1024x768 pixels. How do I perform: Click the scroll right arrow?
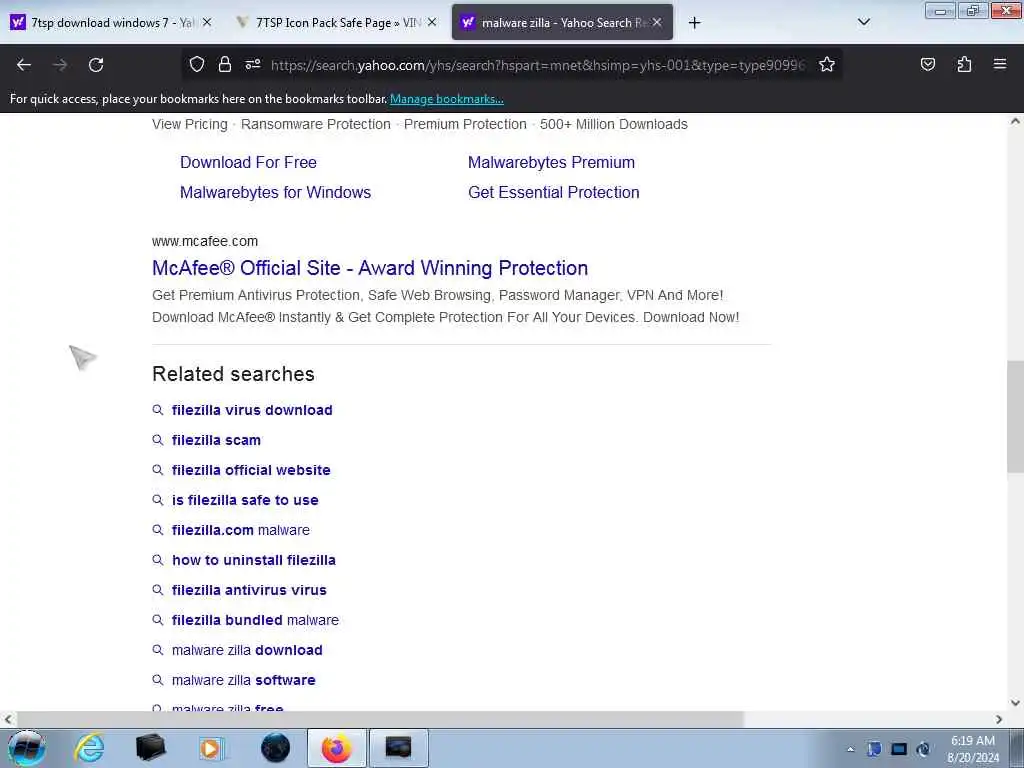[x=999, y=719]
